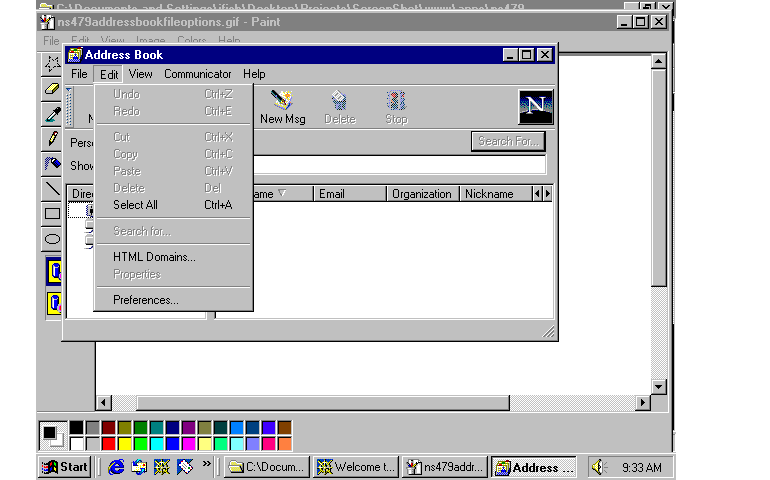Click the Netscape quick launch icon
The image size is (770, 480).
point(162,467)
